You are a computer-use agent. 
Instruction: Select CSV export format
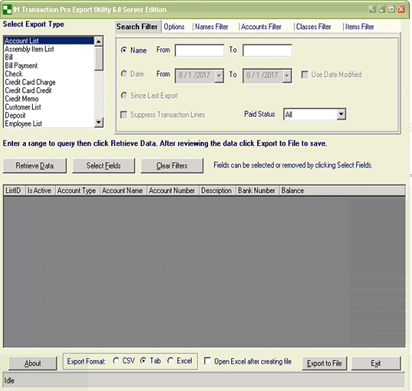[x=116, y=361]
